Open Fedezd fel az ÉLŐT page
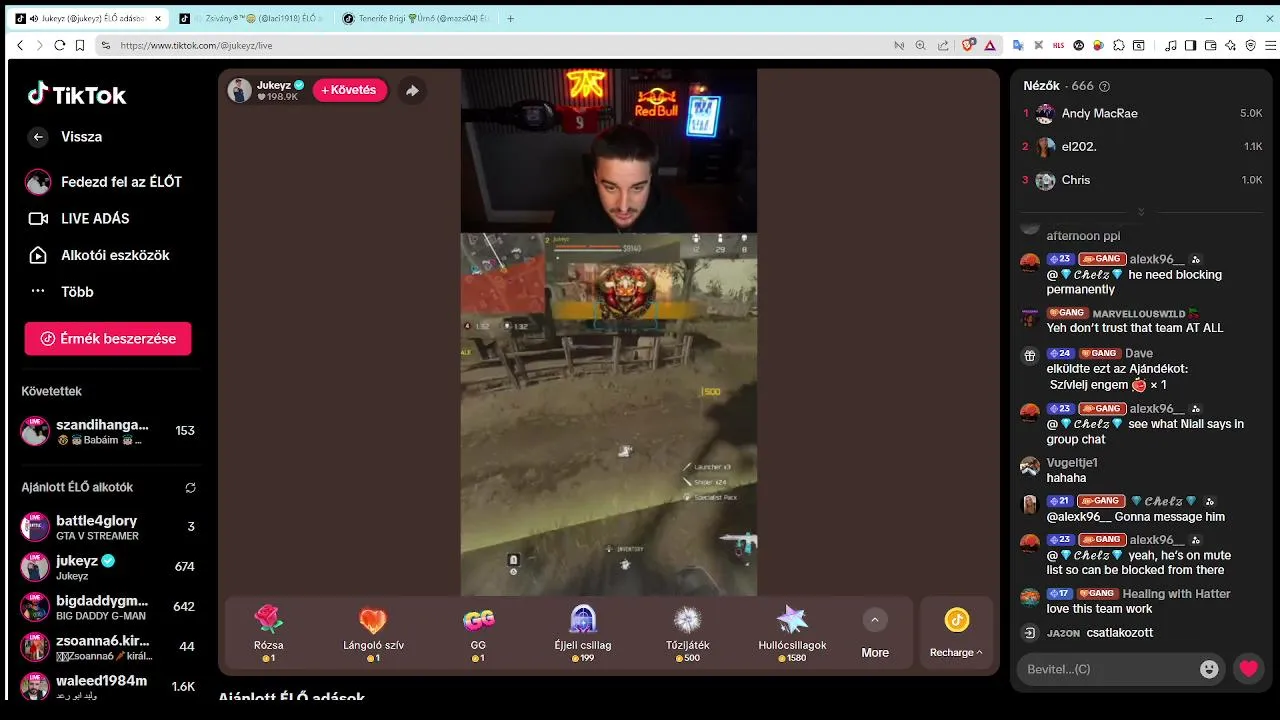The height and width of the screenshot is (720, 1280). click(x=104, y=182)
